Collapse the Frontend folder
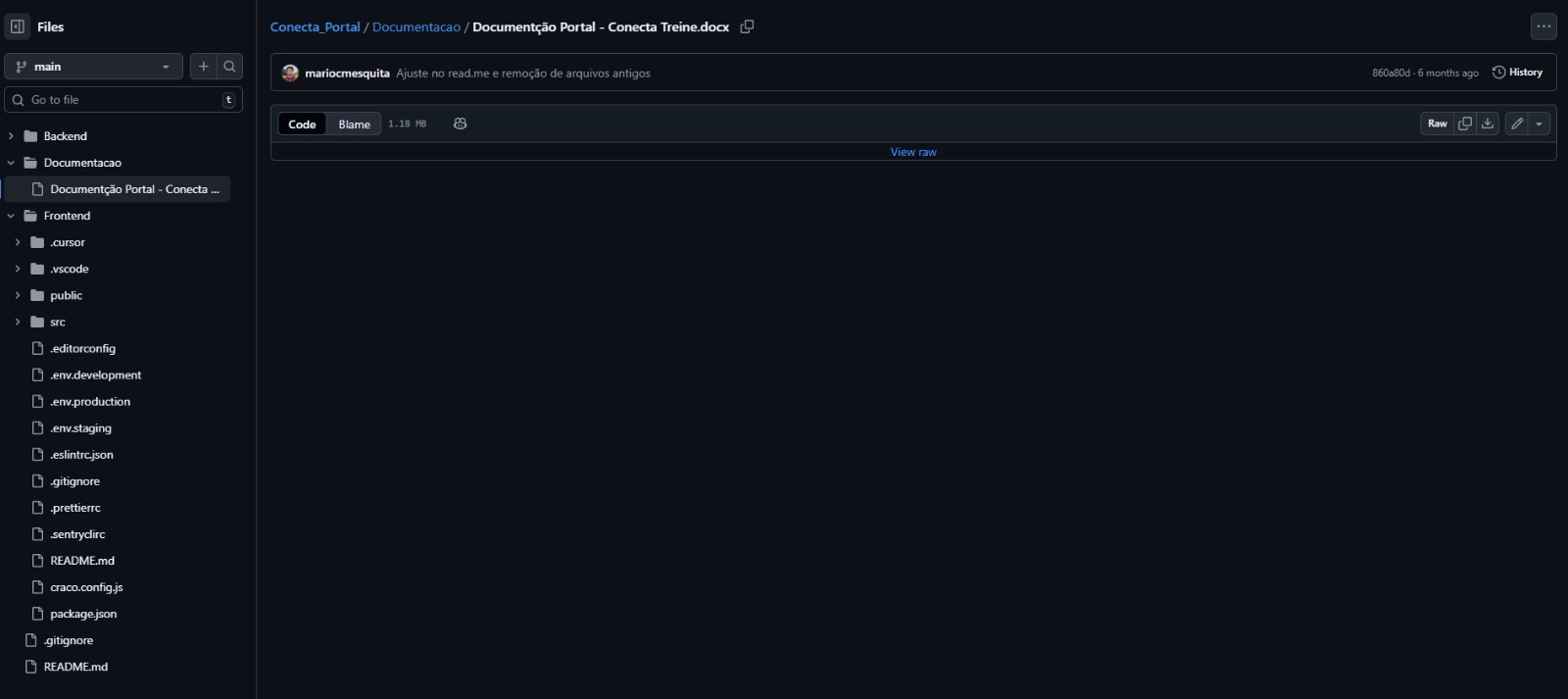 coord(11,216)
